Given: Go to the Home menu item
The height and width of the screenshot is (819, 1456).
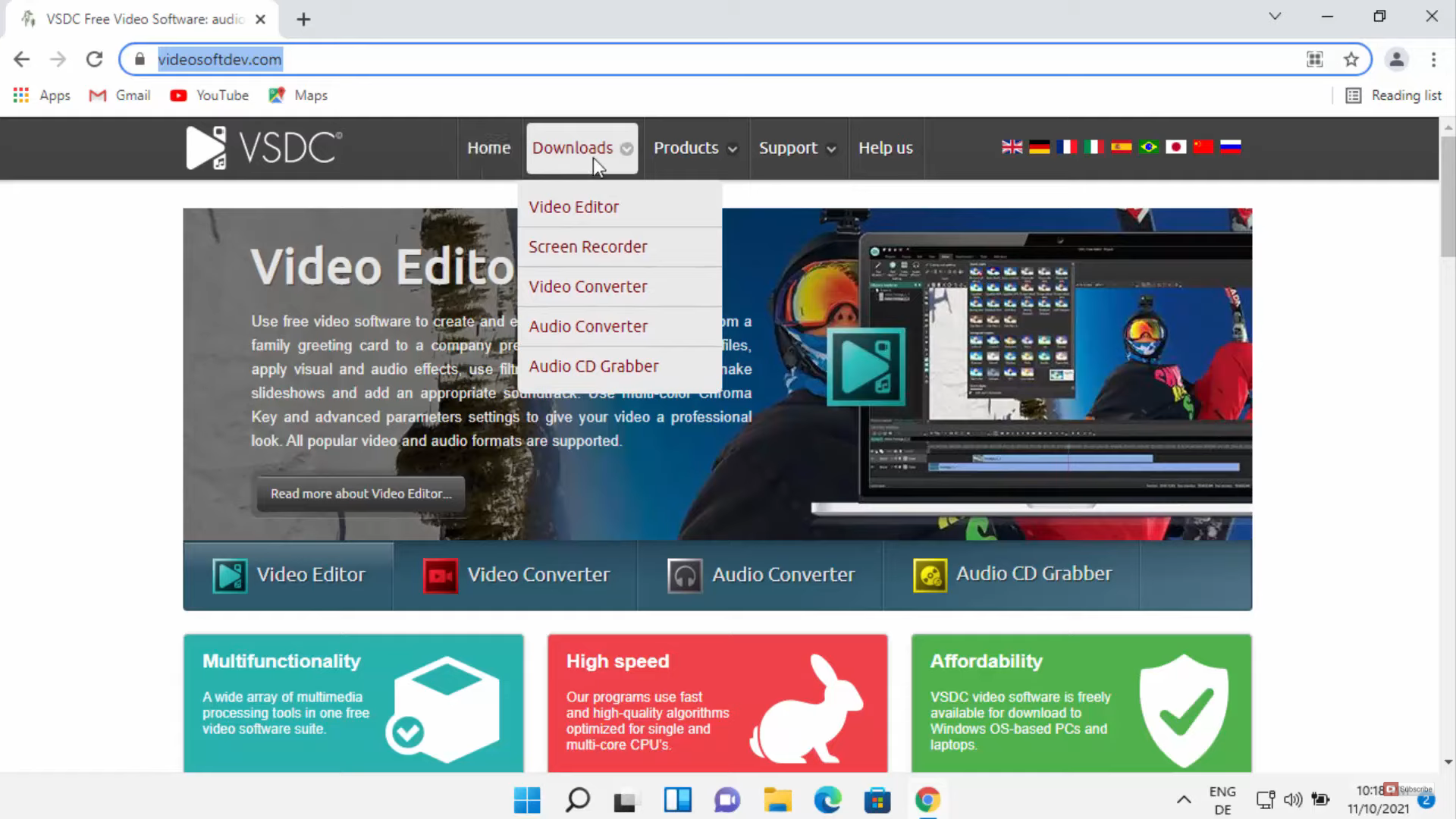Looking at the screenshot, I should tap(488, 148).
